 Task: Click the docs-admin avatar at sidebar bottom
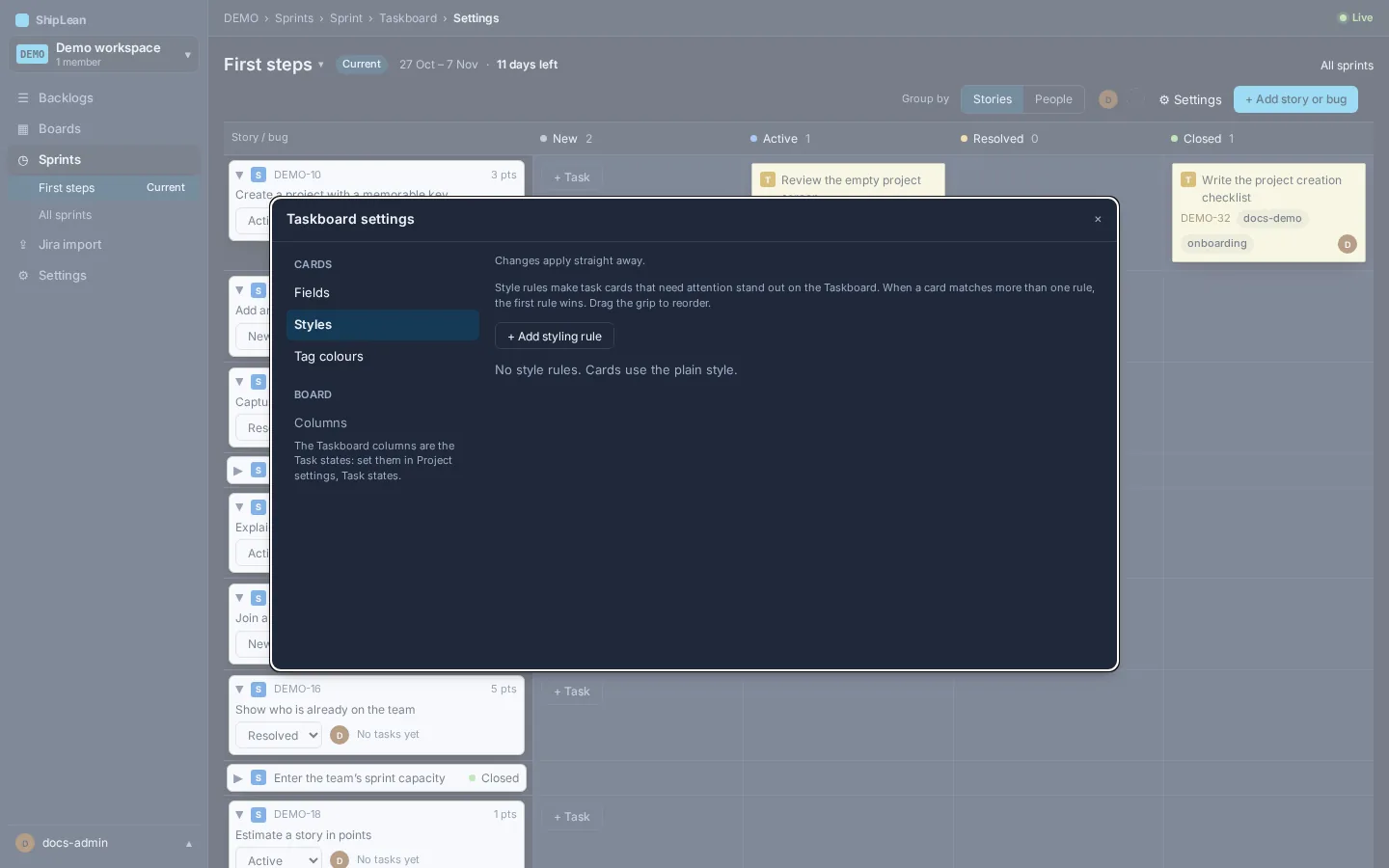[x=25, y=843]
